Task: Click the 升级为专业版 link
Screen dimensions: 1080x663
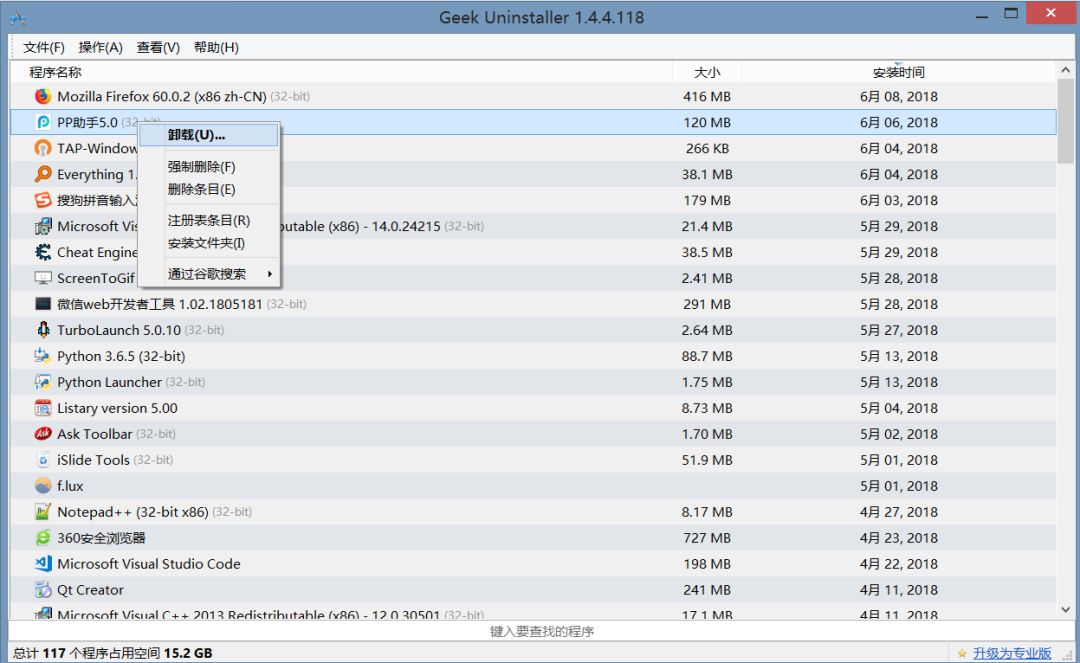Action: click(1011, 653)
